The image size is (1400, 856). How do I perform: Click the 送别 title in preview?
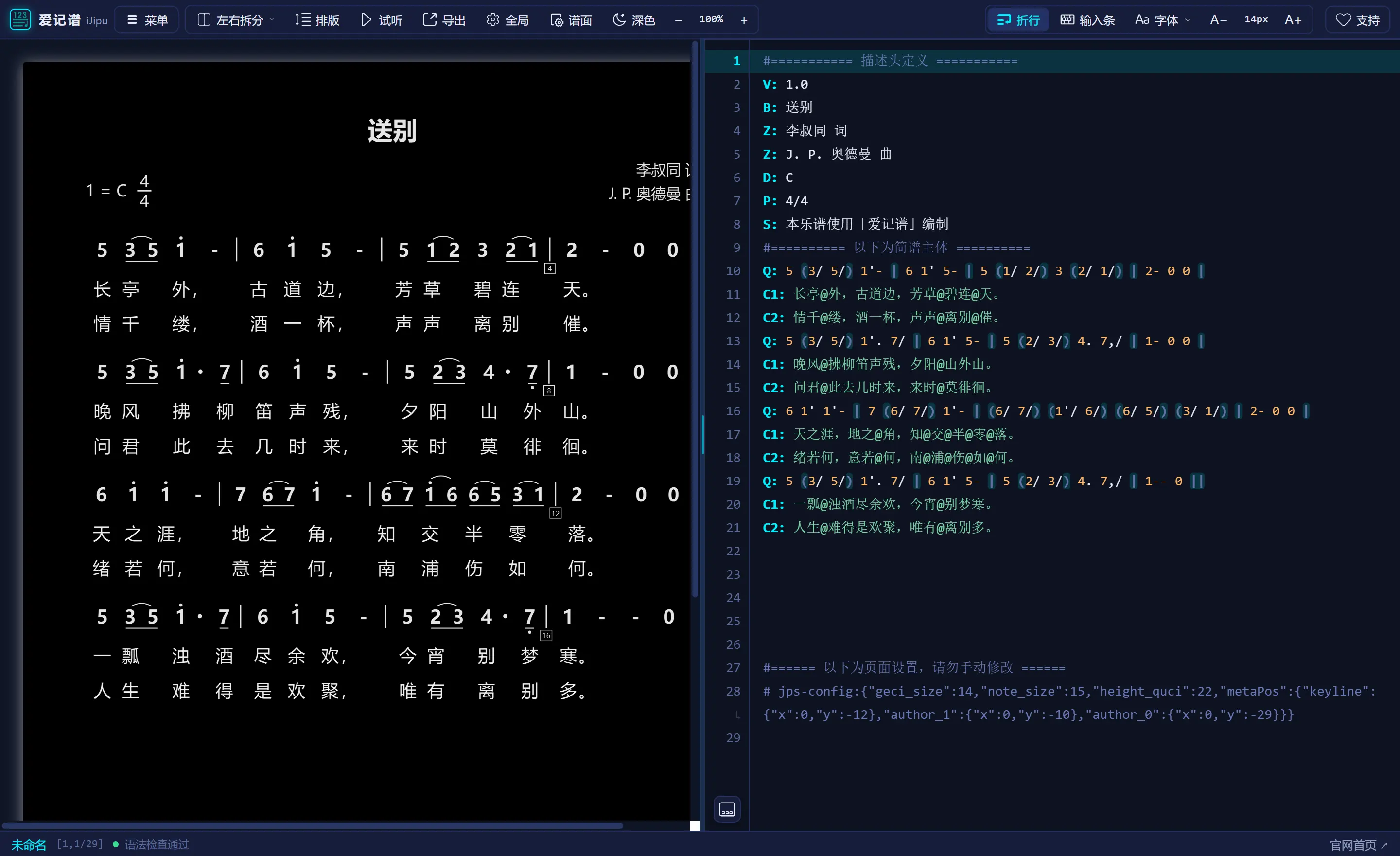392,131
